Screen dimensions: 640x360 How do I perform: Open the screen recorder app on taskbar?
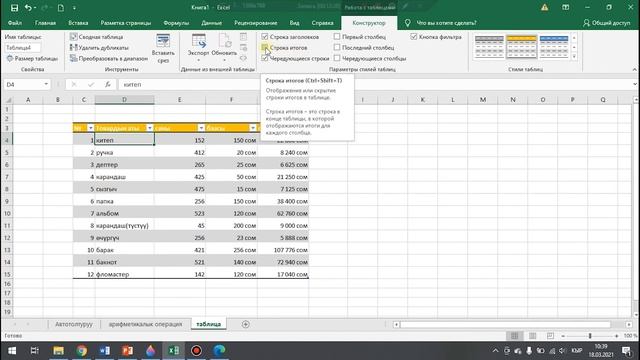click(x=196, y=351)
